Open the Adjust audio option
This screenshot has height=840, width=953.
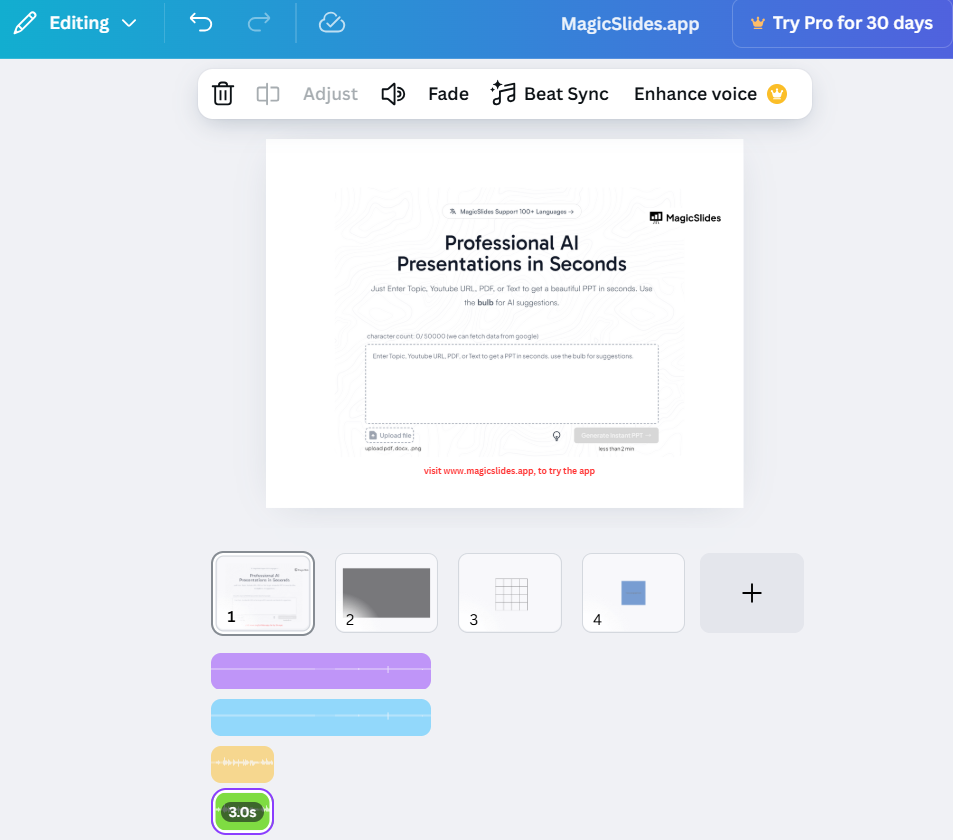tap(330, 94)
